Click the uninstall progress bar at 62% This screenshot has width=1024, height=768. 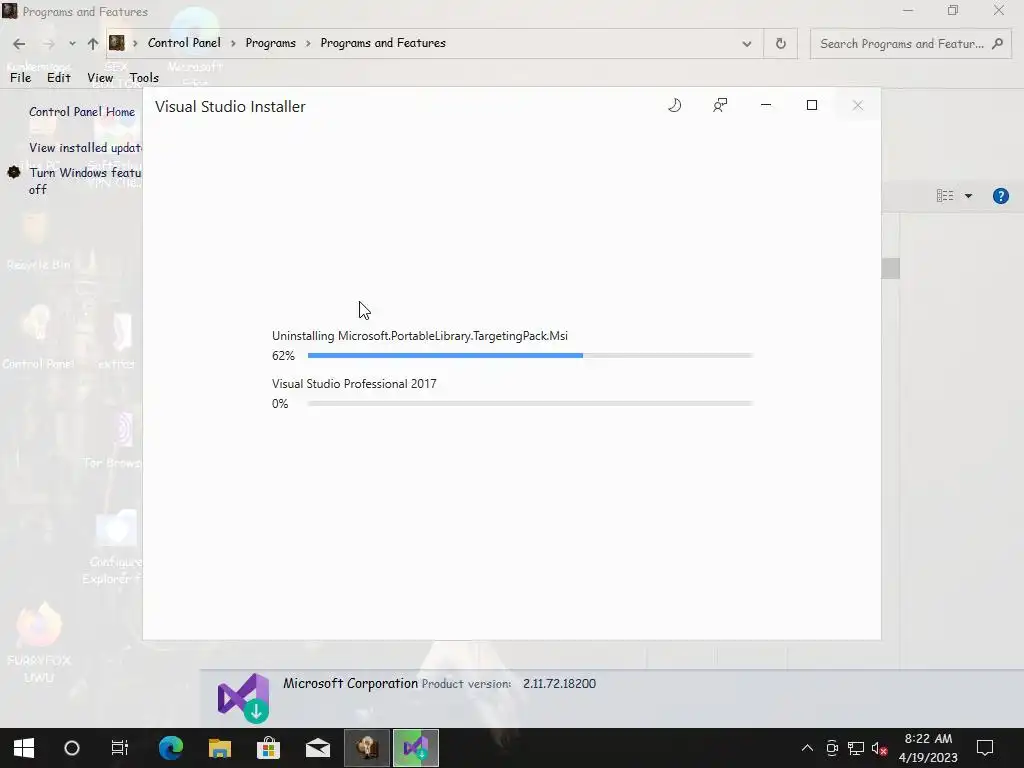coord(530,355)
